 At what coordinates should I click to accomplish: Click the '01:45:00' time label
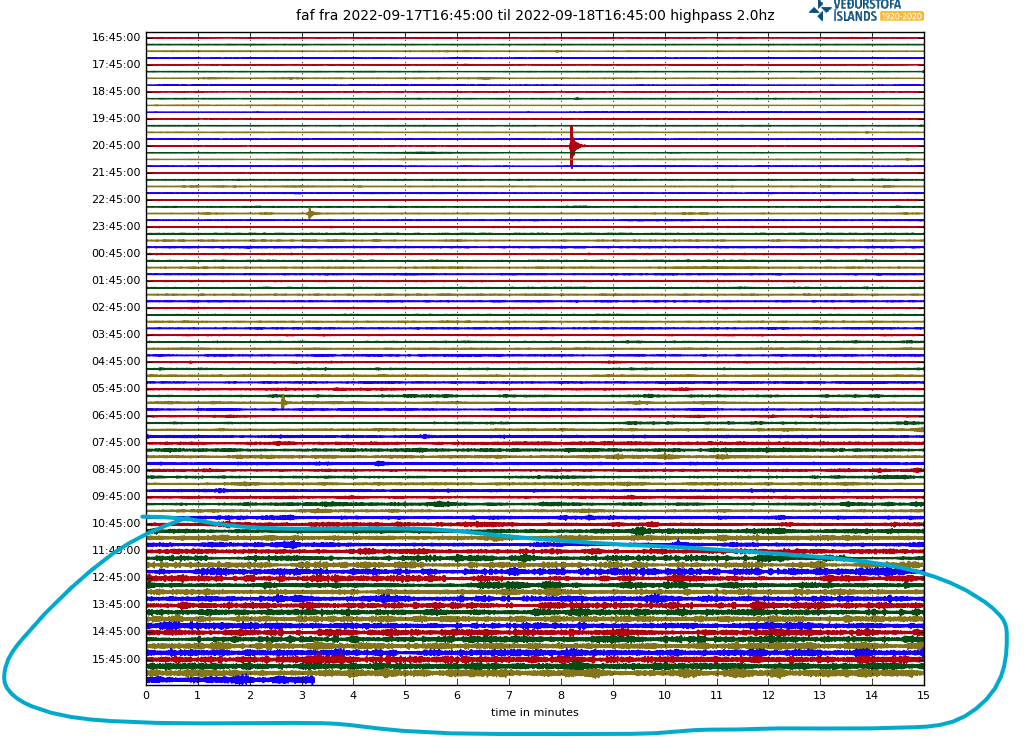[x=116, y=280]
